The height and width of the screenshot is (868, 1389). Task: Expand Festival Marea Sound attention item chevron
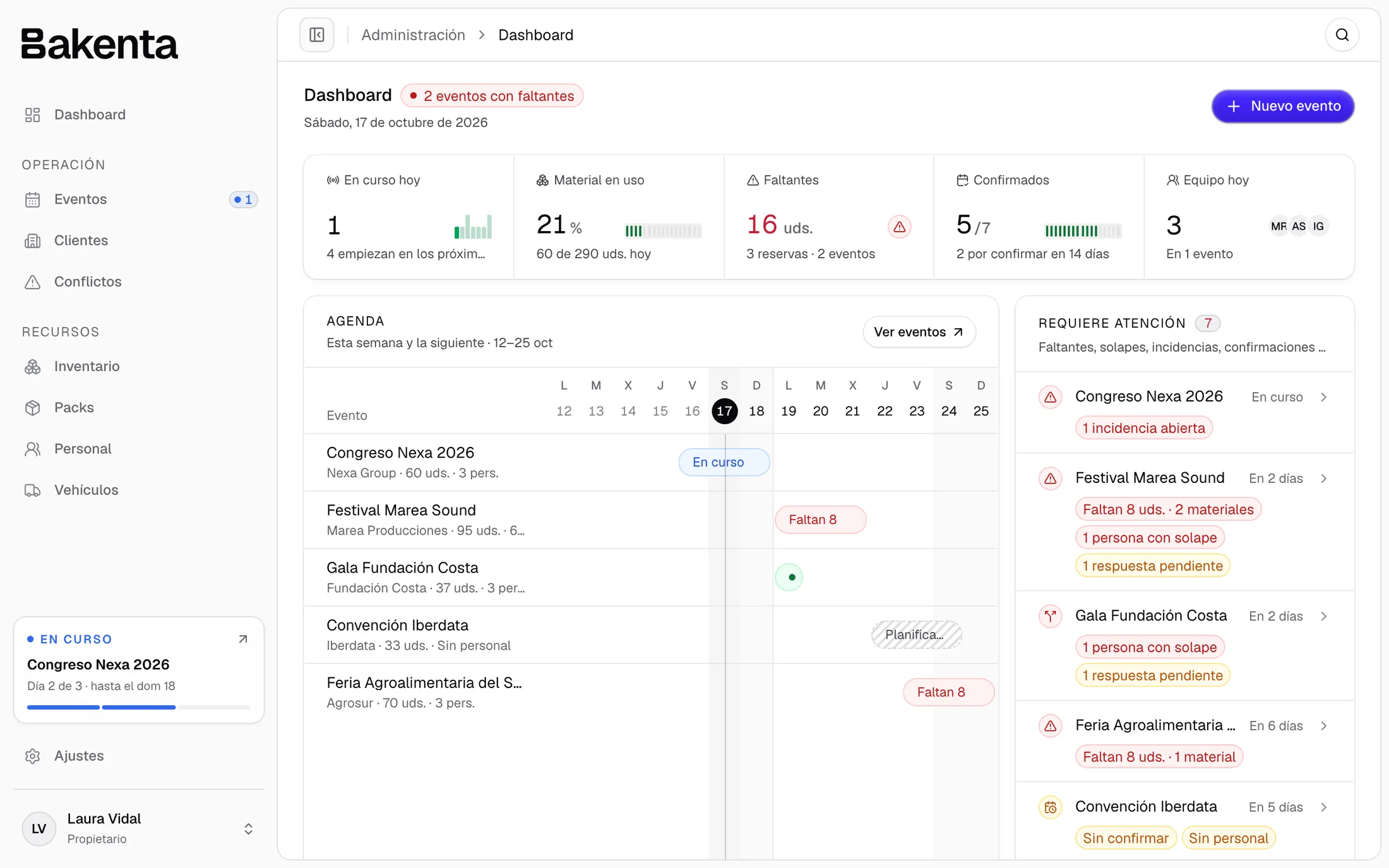[1324, 479]
